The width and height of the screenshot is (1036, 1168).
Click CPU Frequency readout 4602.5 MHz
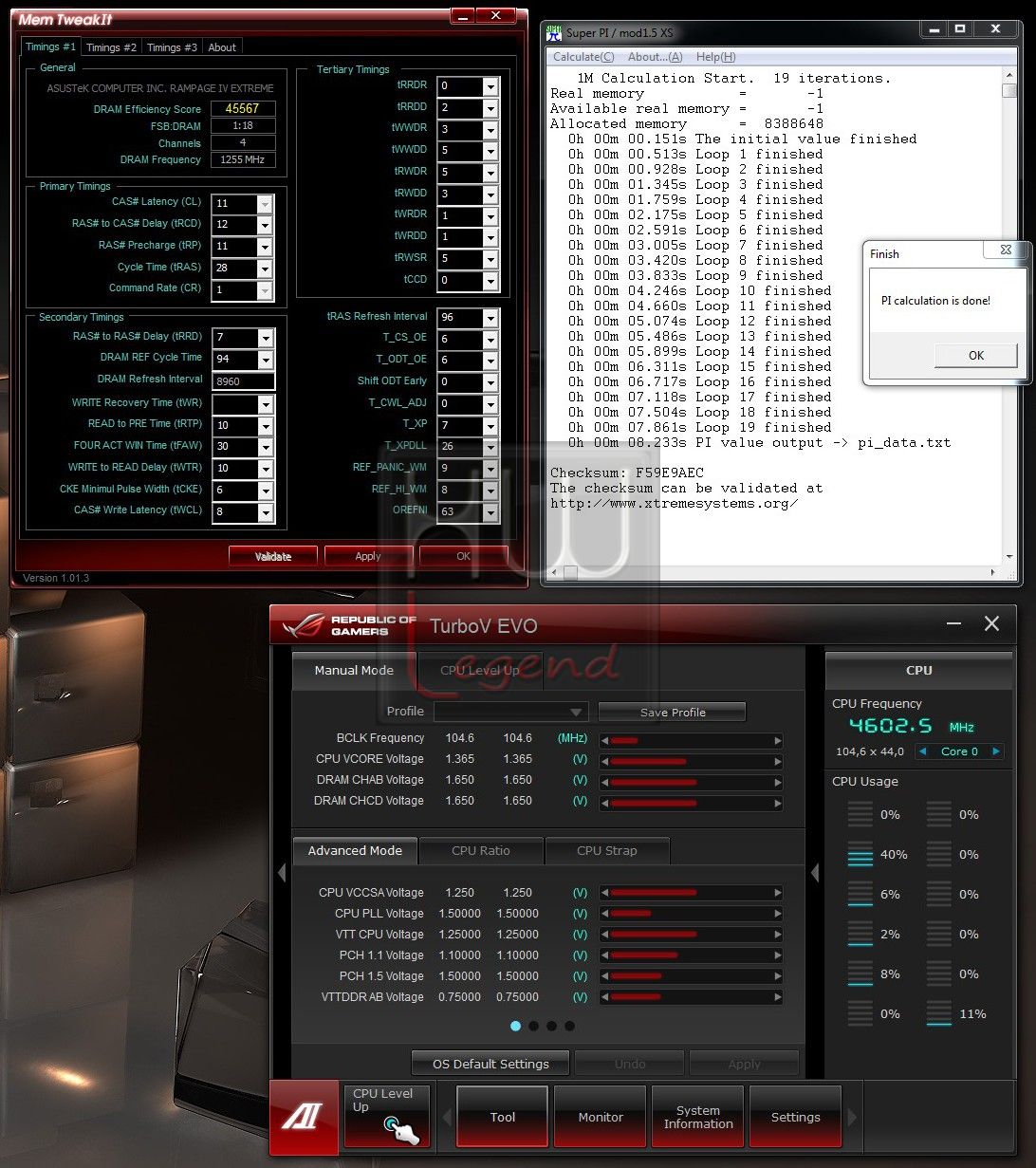[912, 727]
